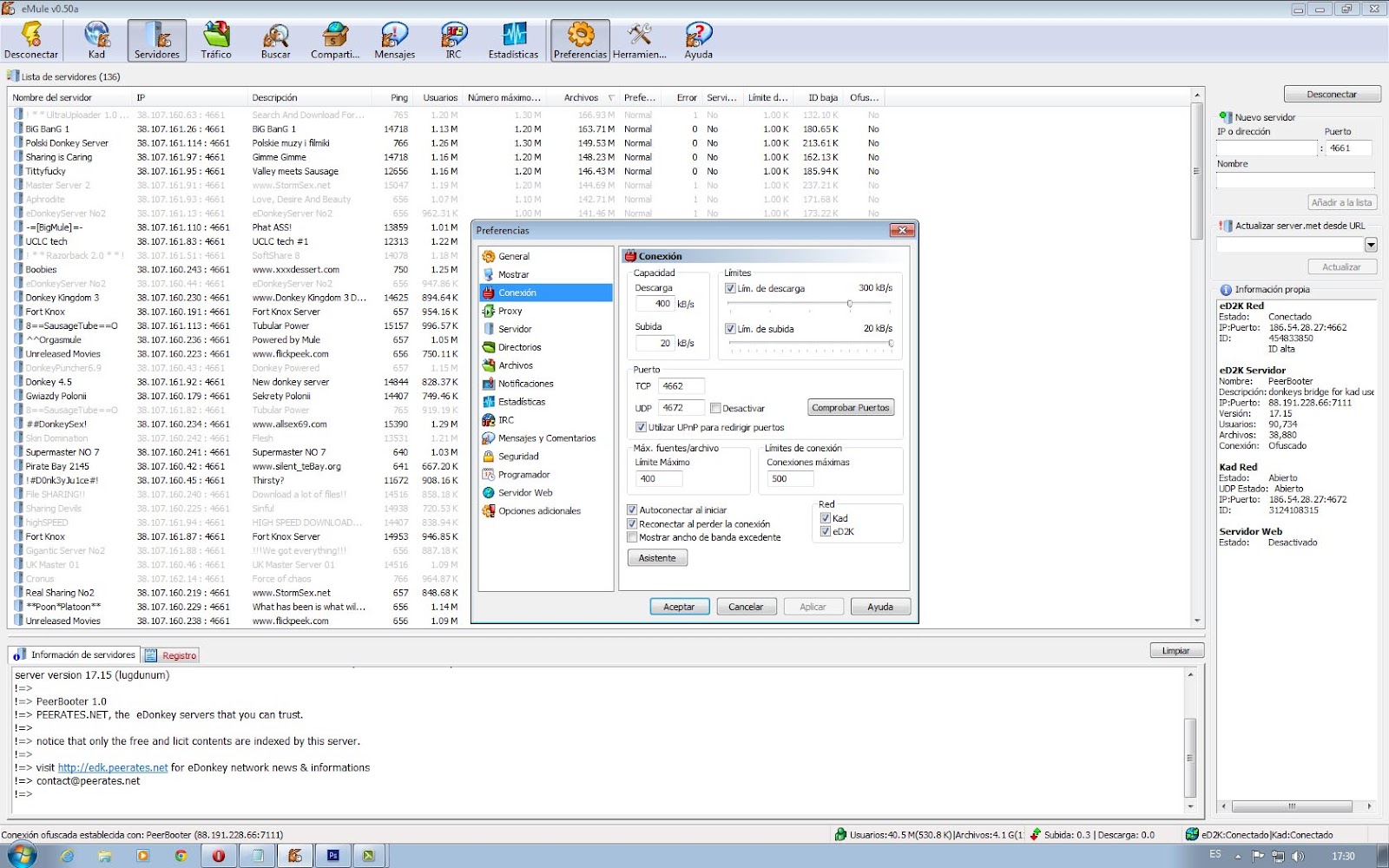Viewport: 1389px width, 868px height.
Task: Open the Tráfico transfers view
Action: 215,39
